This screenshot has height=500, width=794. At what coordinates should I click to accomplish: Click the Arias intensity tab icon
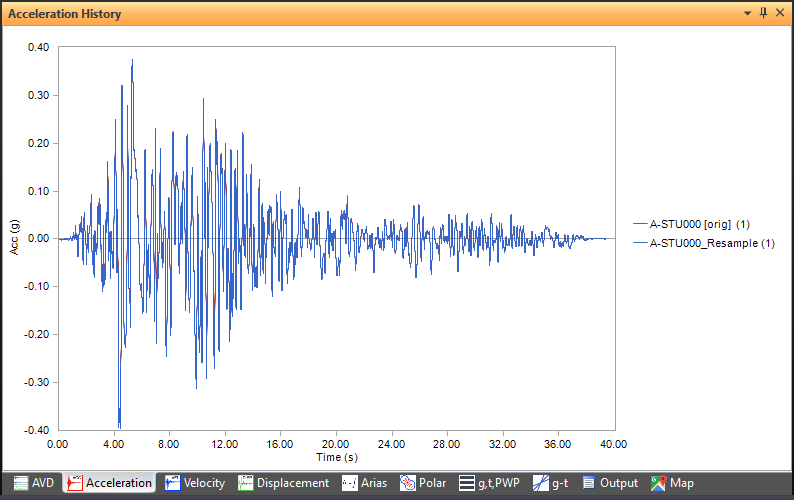coord(350,483)
